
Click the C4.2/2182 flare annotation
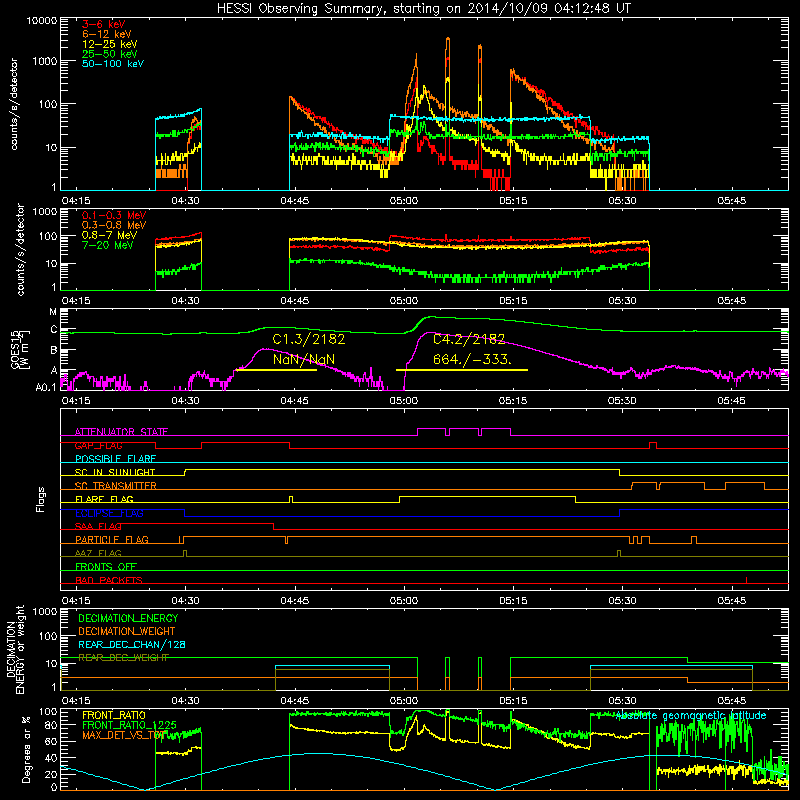click(469, 339)
